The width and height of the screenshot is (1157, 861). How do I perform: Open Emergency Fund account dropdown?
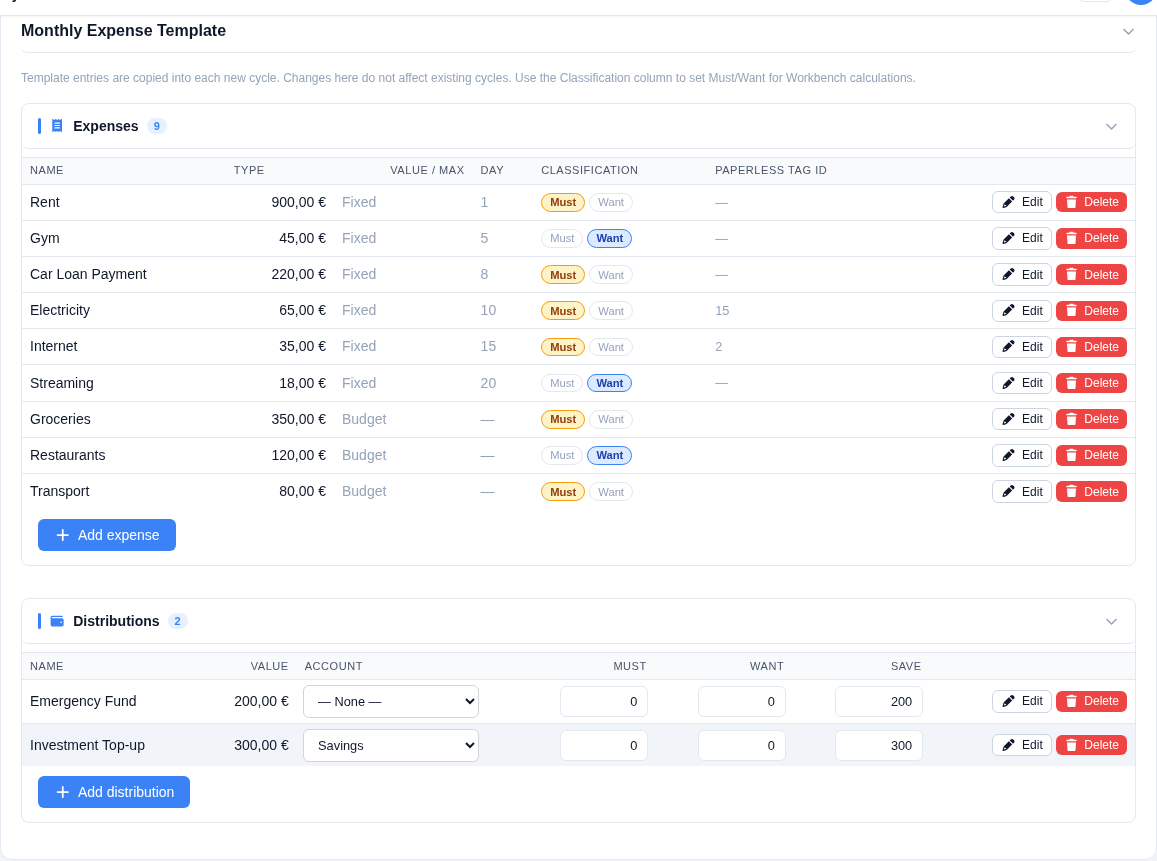click(x=391, y=702)
